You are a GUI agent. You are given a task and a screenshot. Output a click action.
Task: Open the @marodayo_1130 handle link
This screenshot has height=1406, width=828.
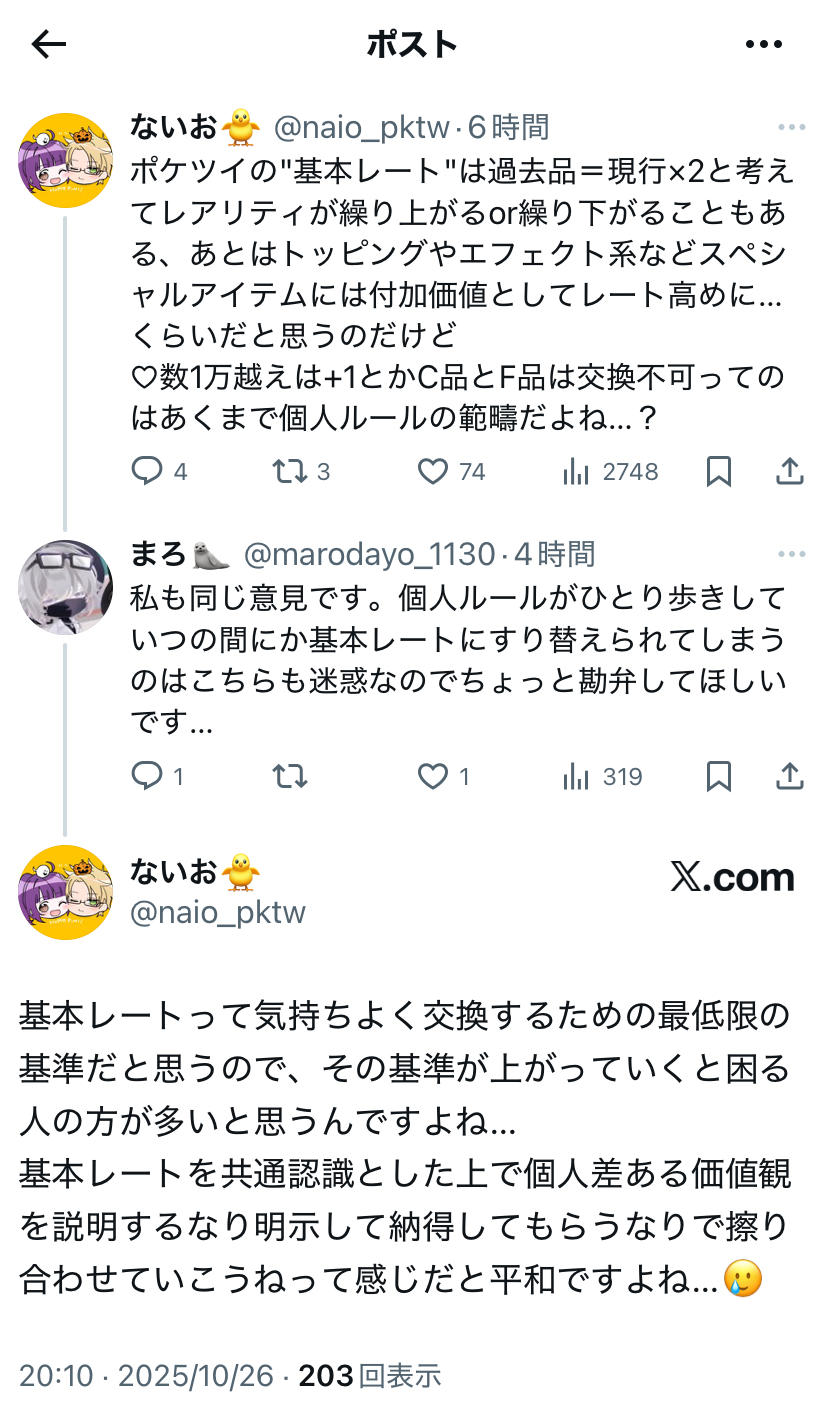tap(369, 554)
